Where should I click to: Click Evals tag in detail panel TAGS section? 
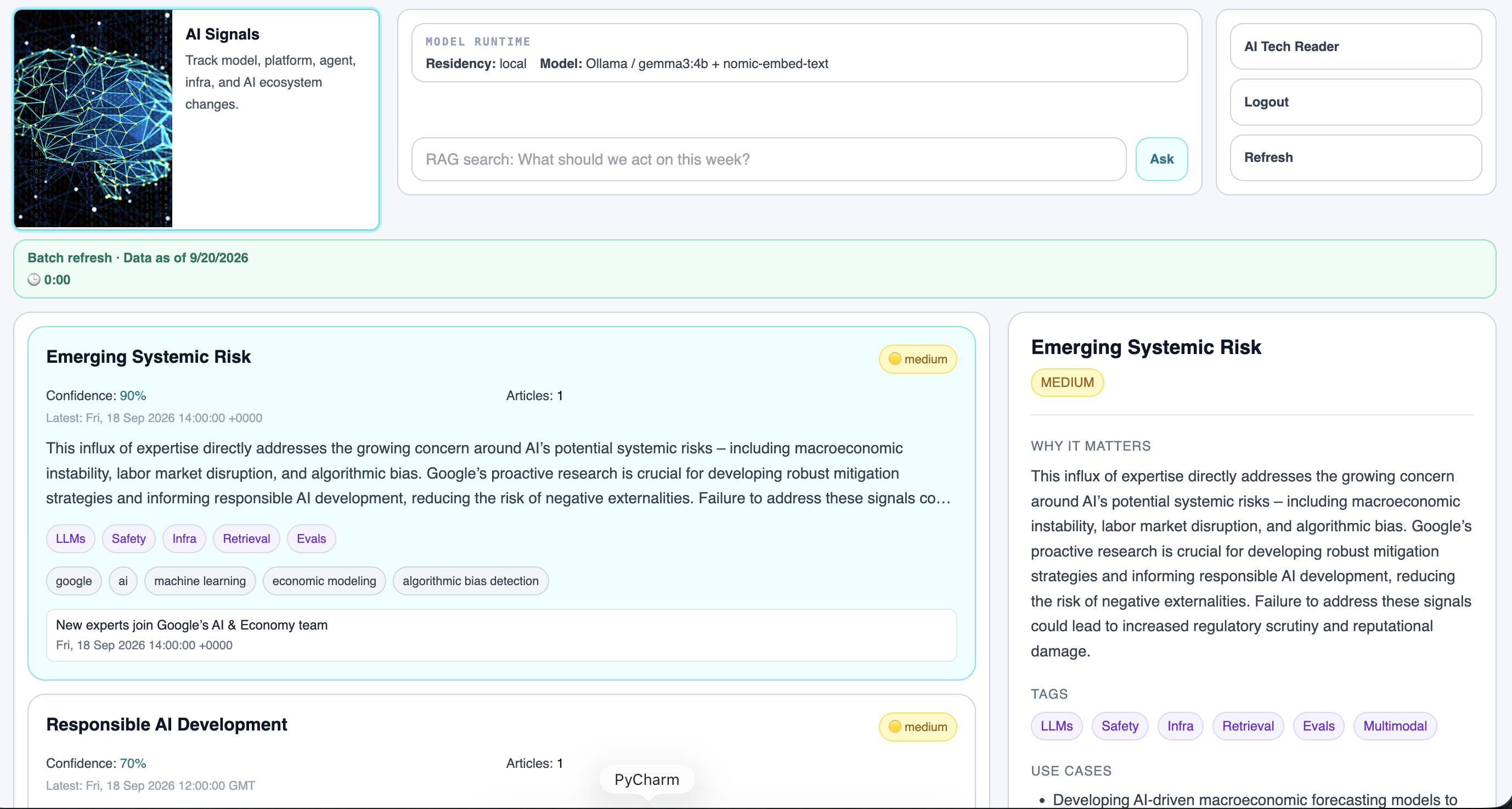[x=1319, y=726]
